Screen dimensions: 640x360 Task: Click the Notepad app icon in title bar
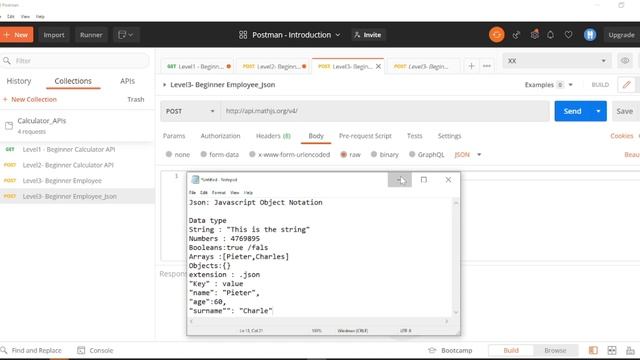pos(196,180)
